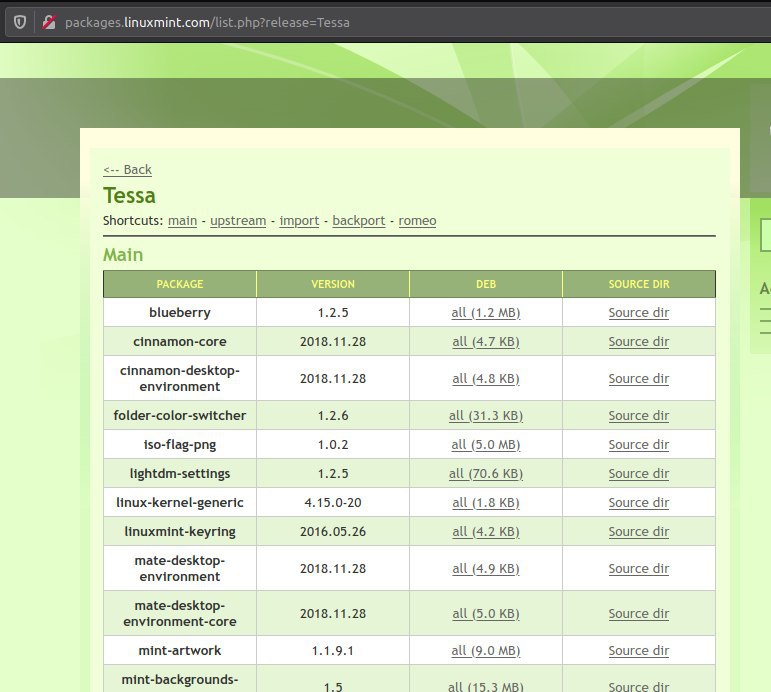
Task: Click the Main section heading
Action: click(123, 254)
